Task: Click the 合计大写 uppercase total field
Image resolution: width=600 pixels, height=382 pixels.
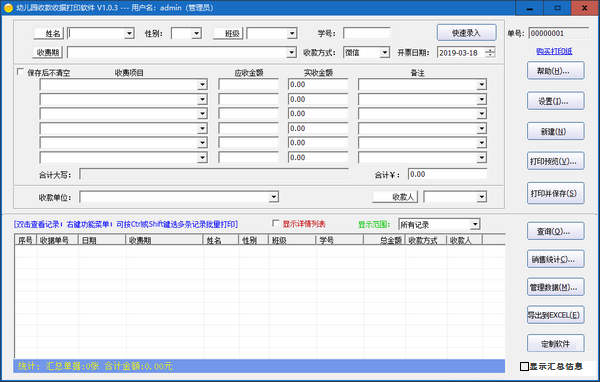Action: [x=214, y=174]
